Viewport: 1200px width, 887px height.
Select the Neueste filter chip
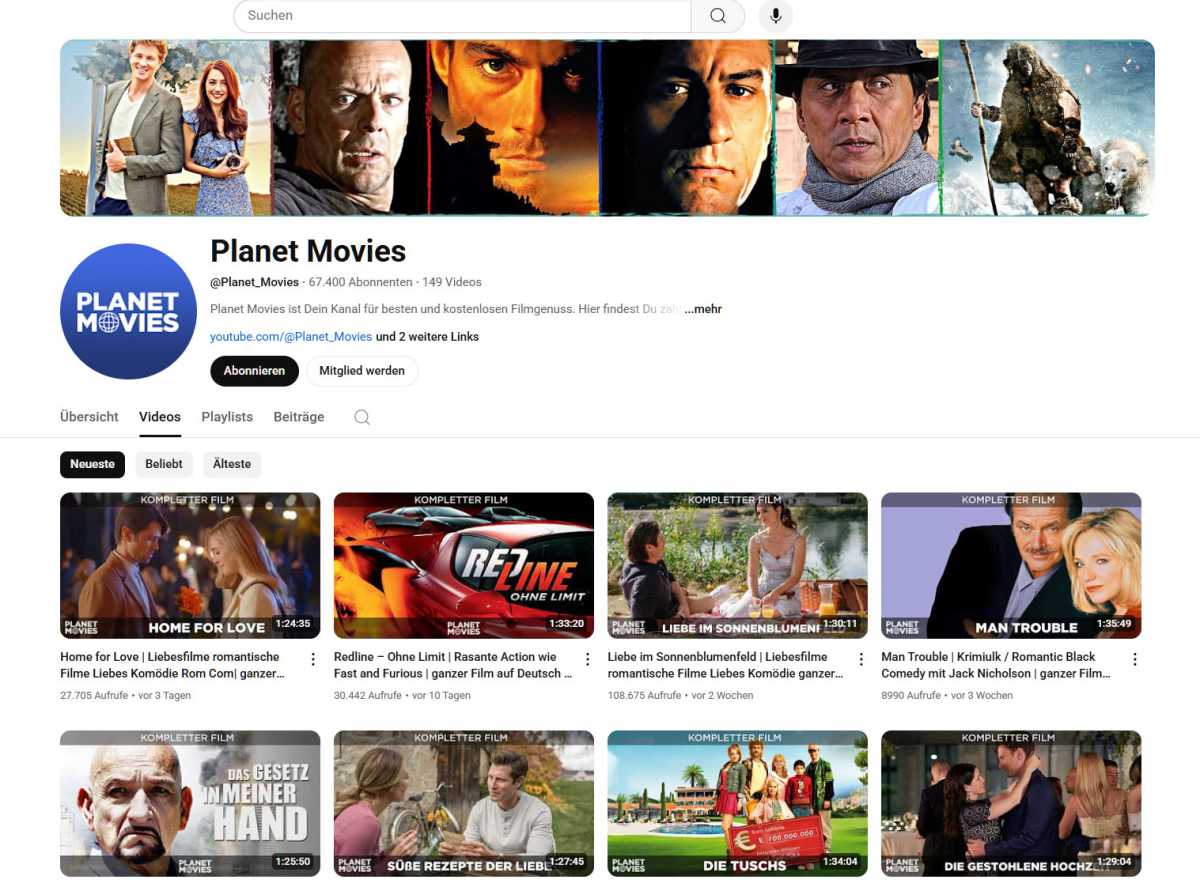[92, 464]
